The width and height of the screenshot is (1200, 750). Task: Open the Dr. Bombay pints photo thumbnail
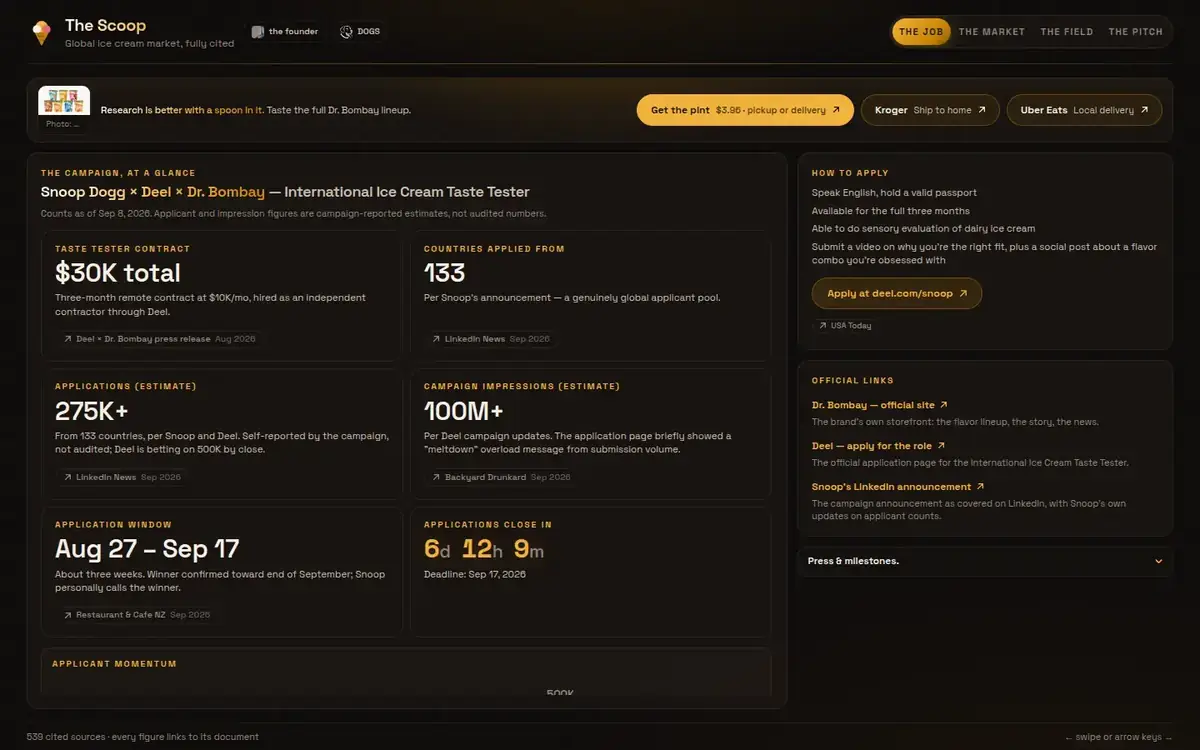point(64,101)
